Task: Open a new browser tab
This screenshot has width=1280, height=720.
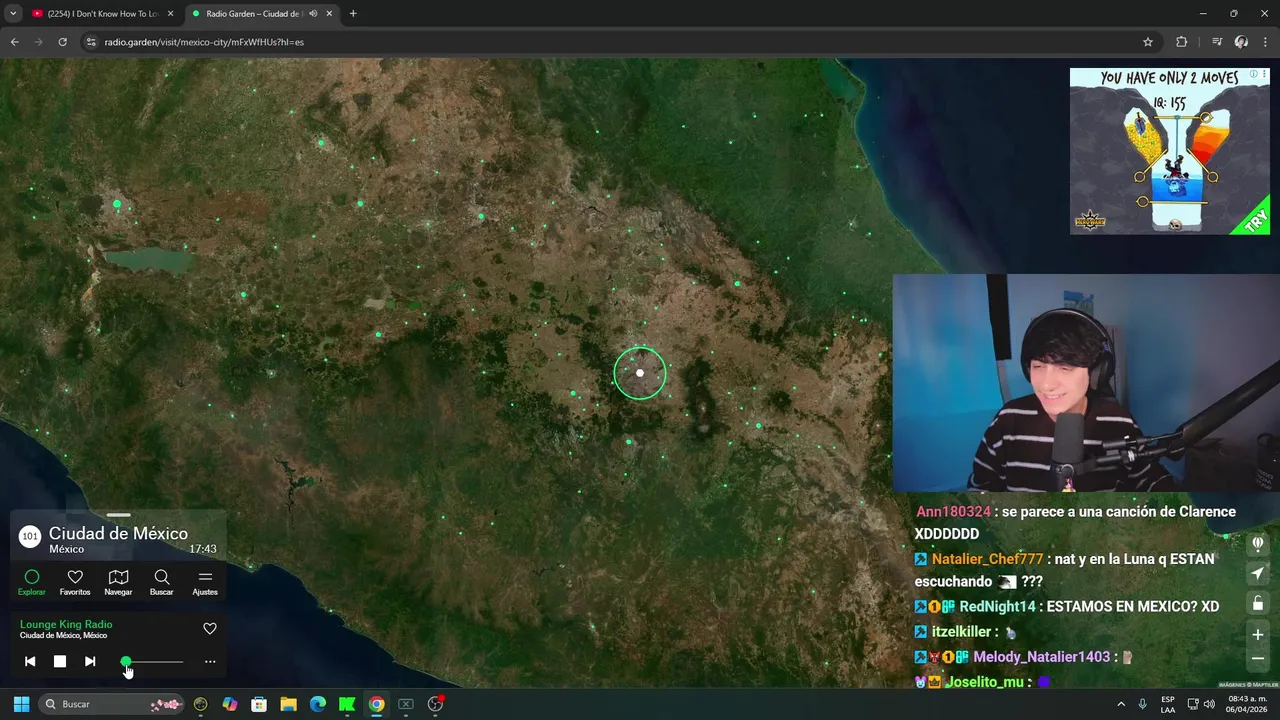Action: click(353, 14)
